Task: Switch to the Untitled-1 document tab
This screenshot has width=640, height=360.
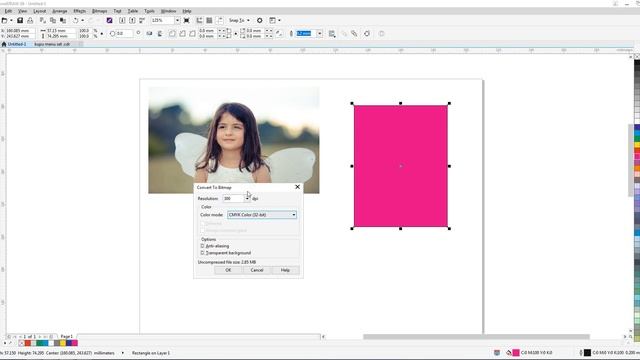Action: (16, 44)
